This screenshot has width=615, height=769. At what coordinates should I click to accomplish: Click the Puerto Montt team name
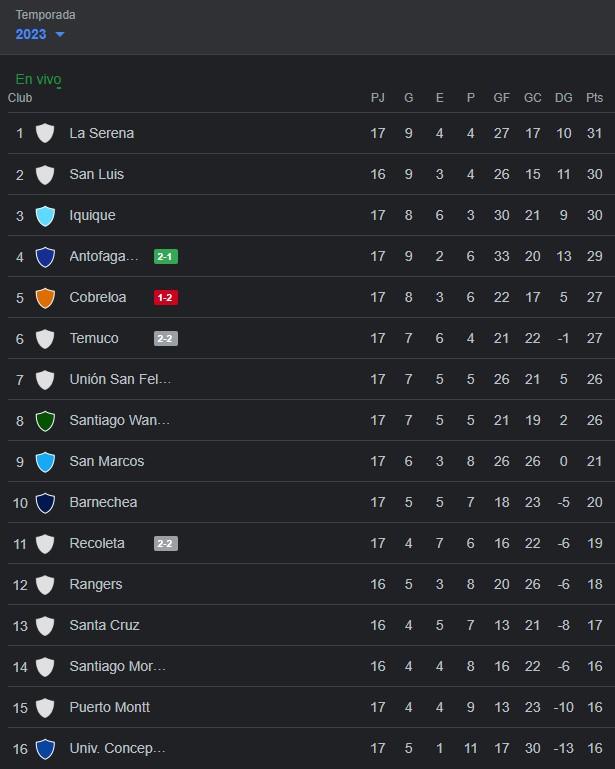pos(109,707)
